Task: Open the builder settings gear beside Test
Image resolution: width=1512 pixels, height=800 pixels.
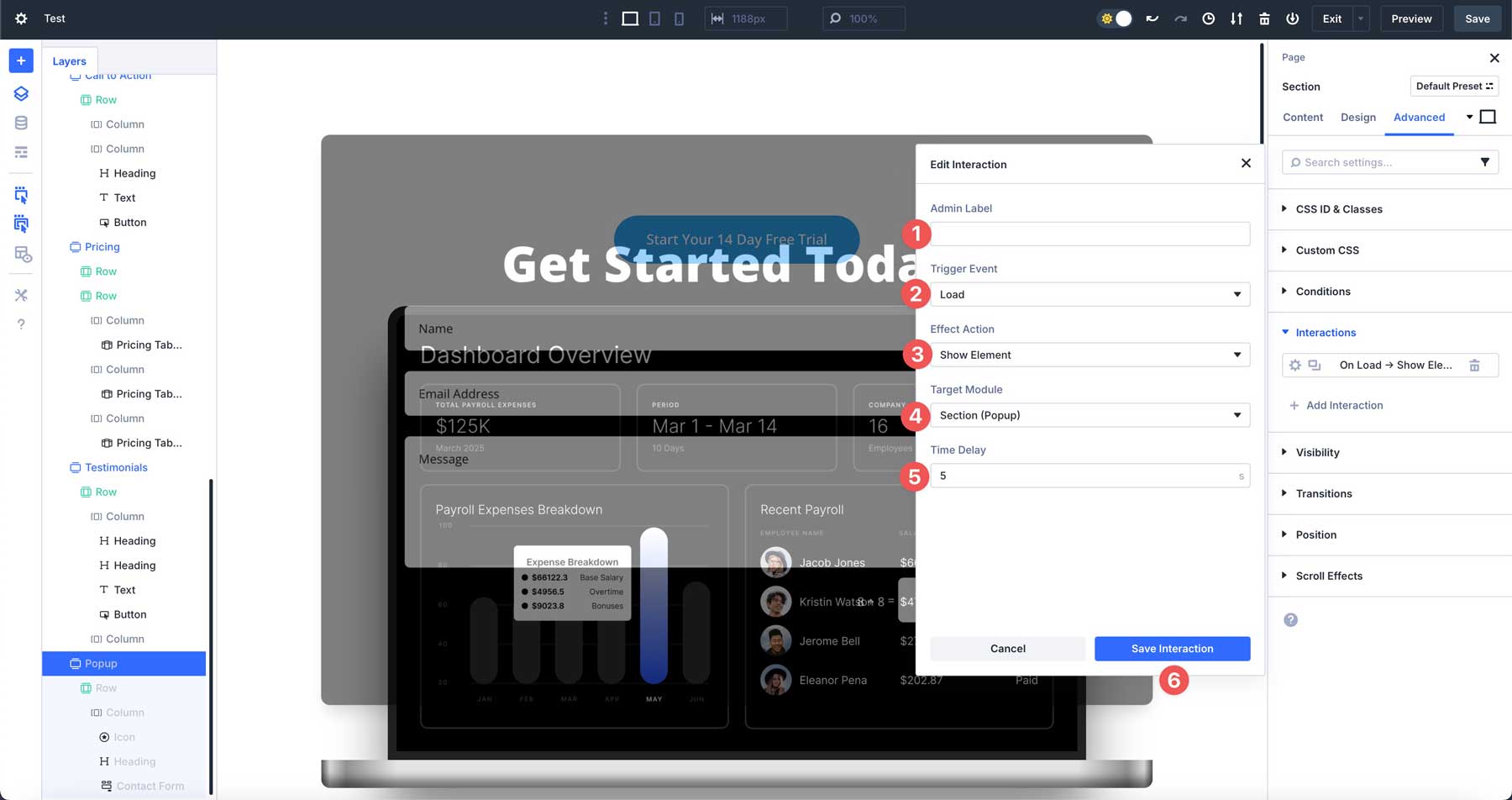Action: click(x=20, y=18)
